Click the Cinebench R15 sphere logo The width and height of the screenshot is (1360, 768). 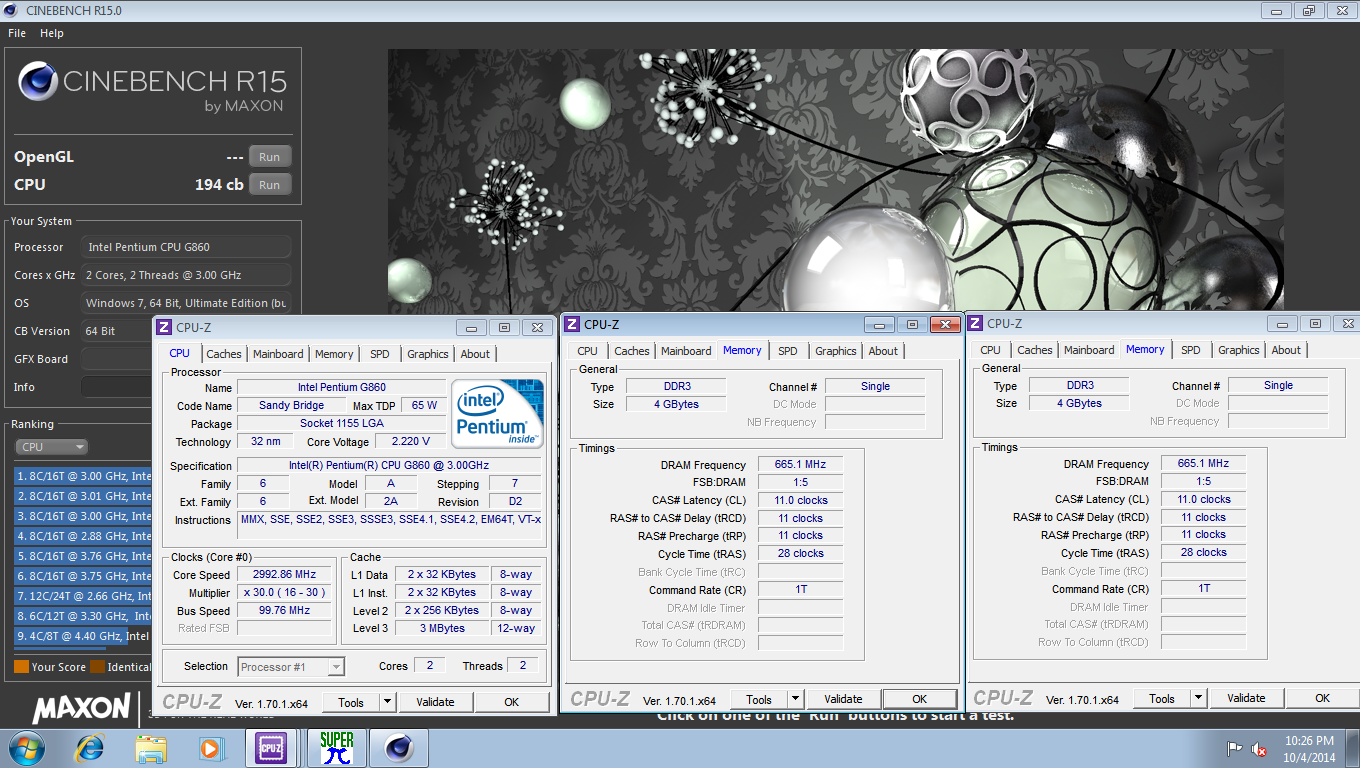point(38,82)
